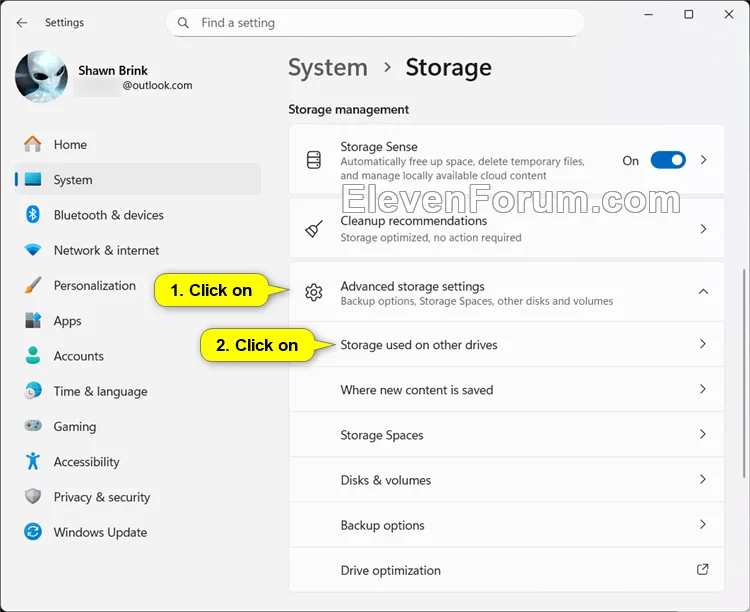Open Storage Sense details chevron

click(703, 160)
